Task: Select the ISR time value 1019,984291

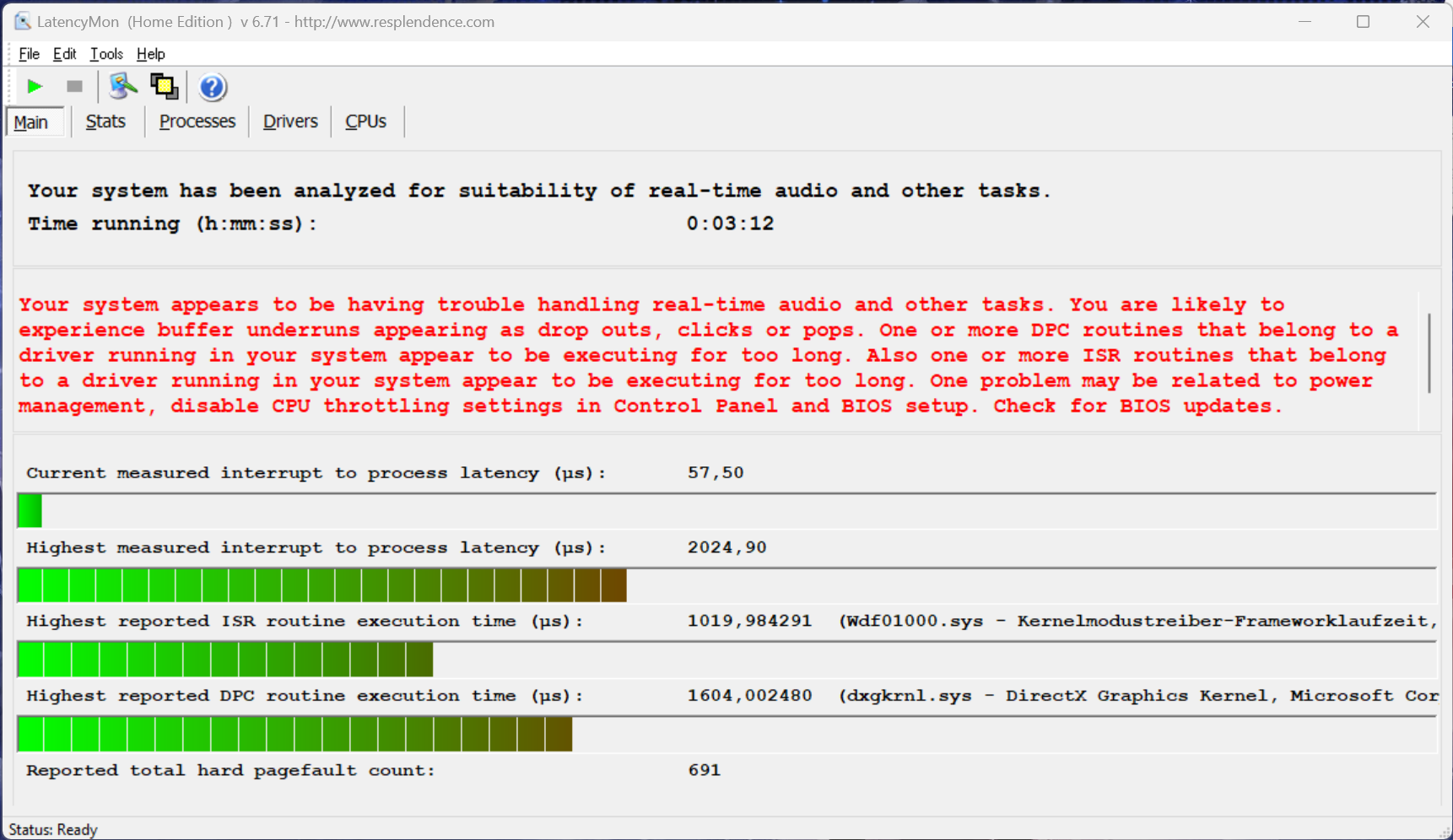Action: 749,622
